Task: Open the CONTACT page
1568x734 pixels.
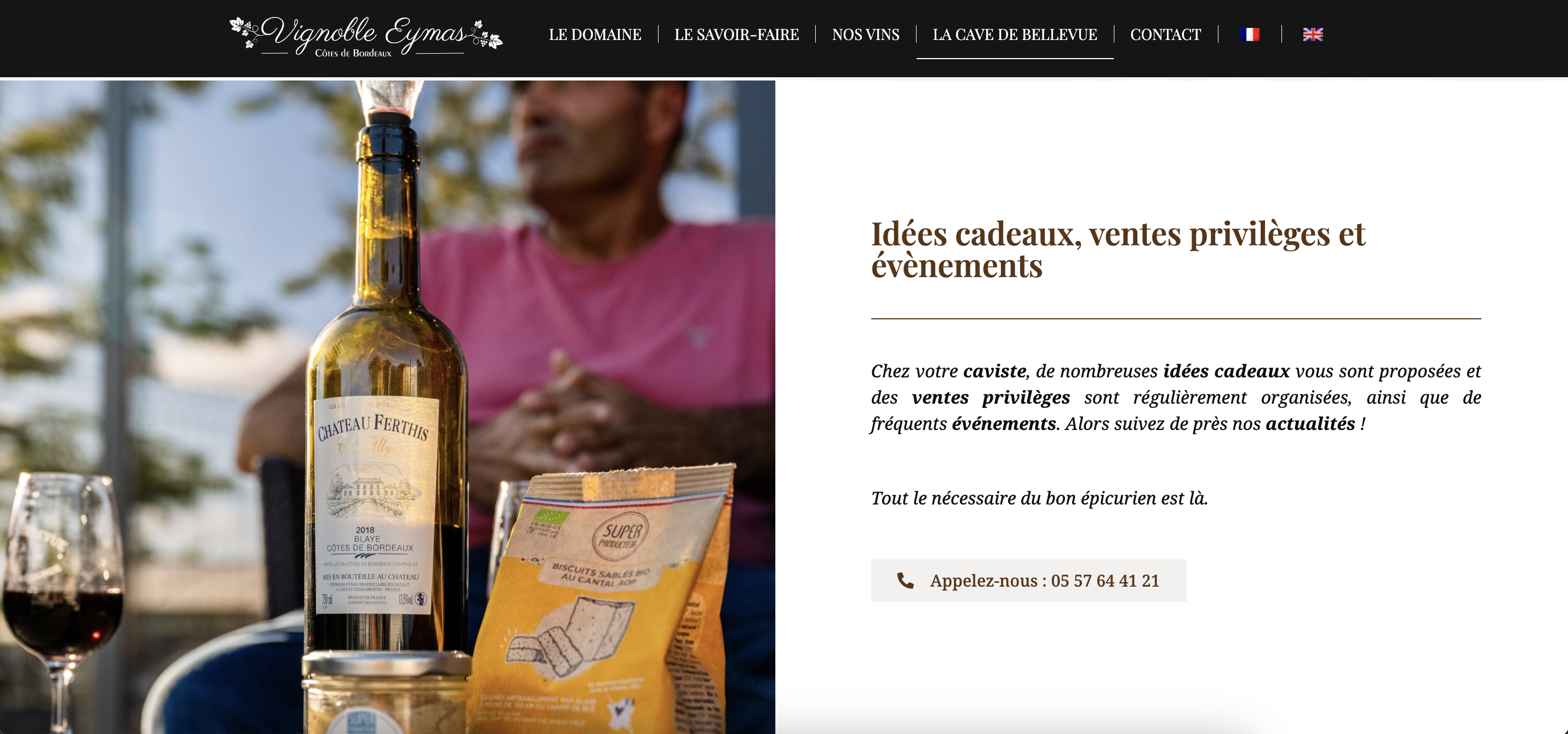Action: (x=1166, y=35)
